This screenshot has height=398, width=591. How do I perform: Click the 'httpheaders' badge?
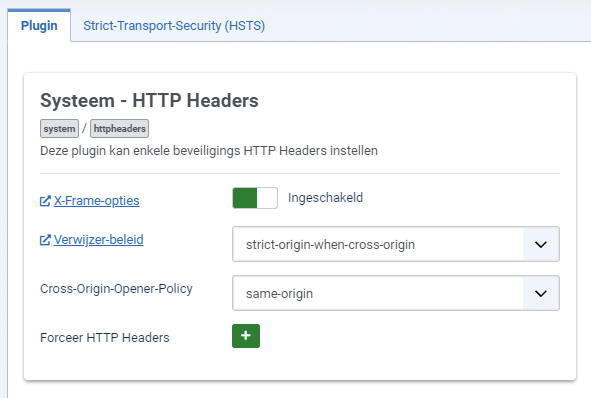click(119, 129)
